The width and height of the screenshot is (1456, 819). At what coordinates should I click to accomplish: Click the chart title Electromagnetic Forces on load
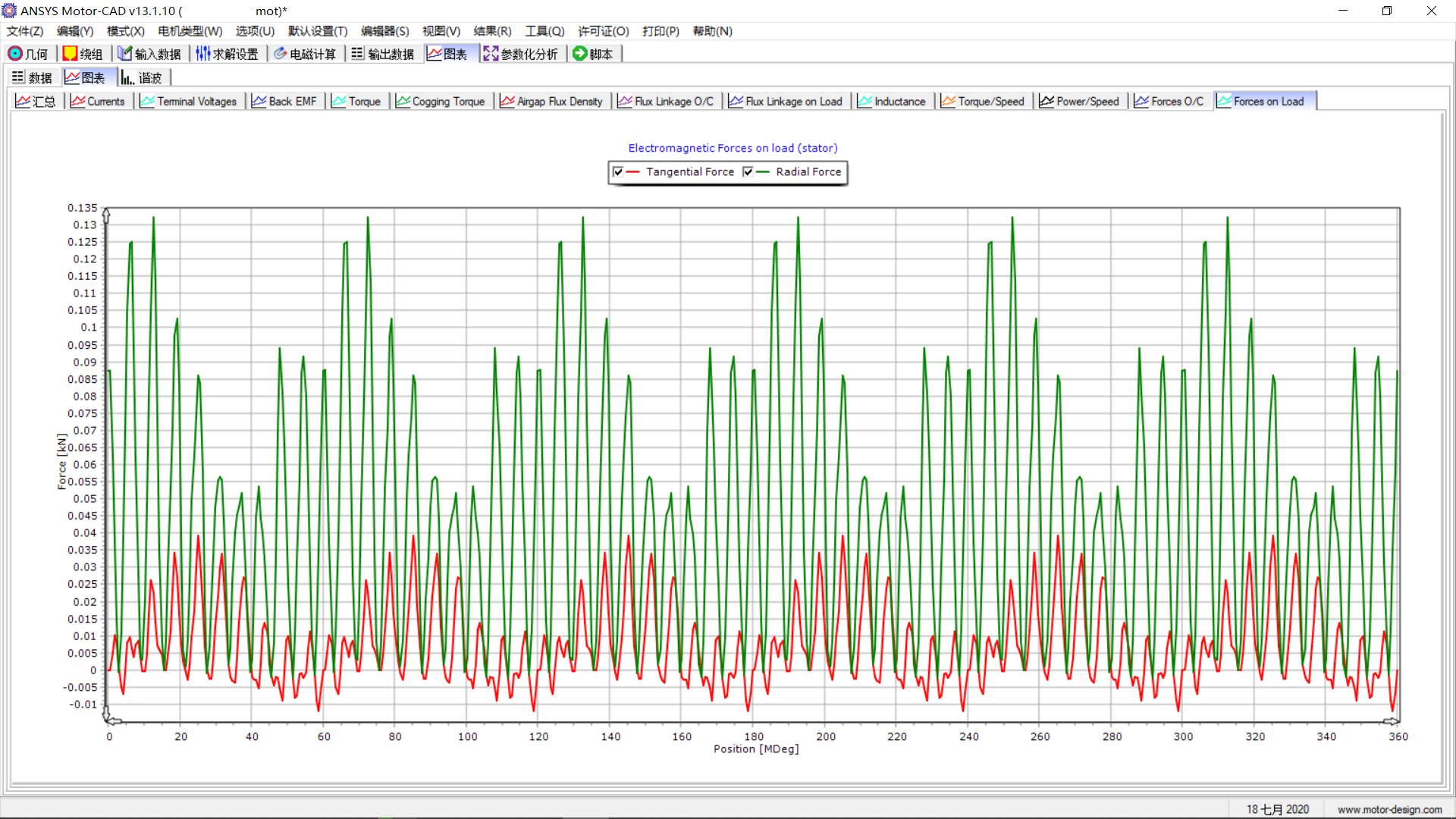pyautogui.click(x=733, y=148)
